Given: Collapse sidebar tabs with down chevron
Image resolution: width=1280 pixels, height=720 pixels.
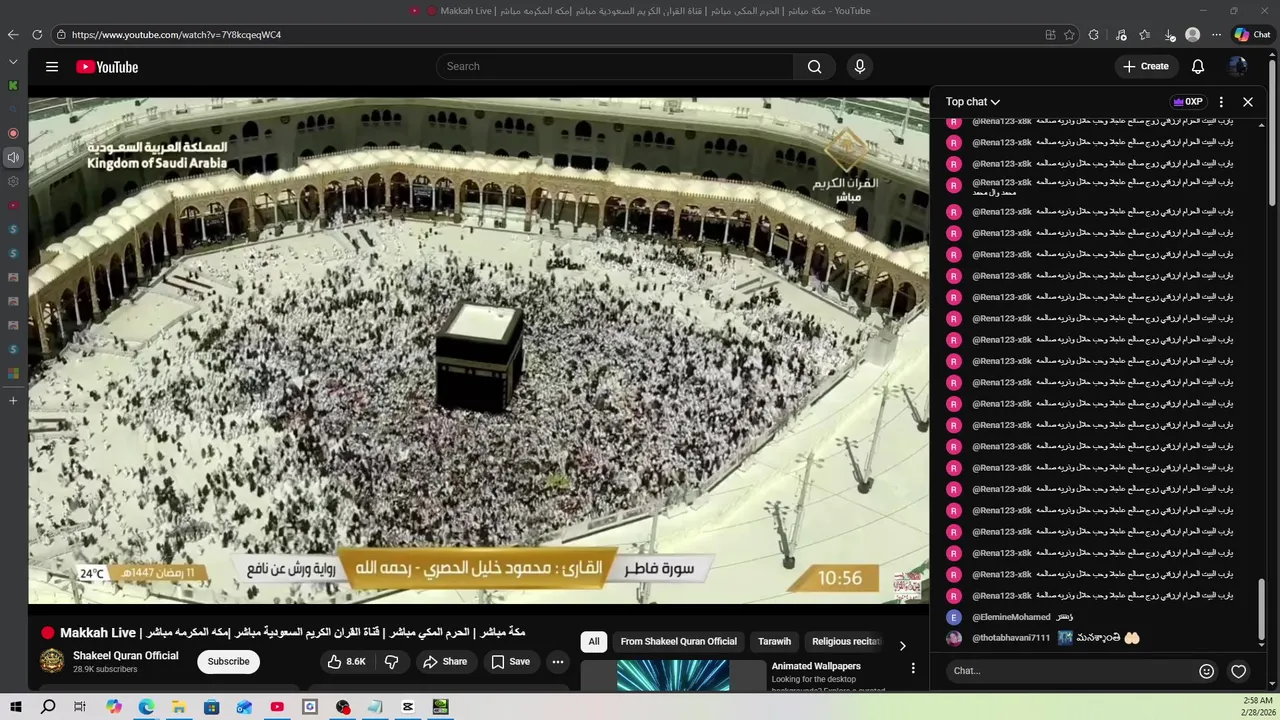Looking at the screenshot, I should [x=13, y=61].
